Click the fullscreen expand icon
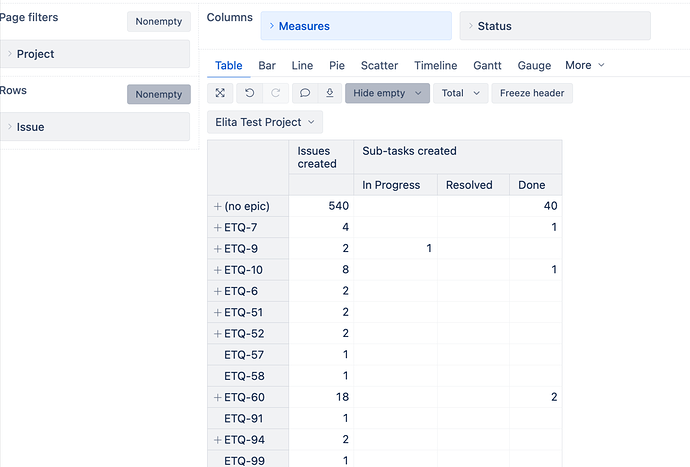Screen dimensions: 690x467 (x=220, y=93)
